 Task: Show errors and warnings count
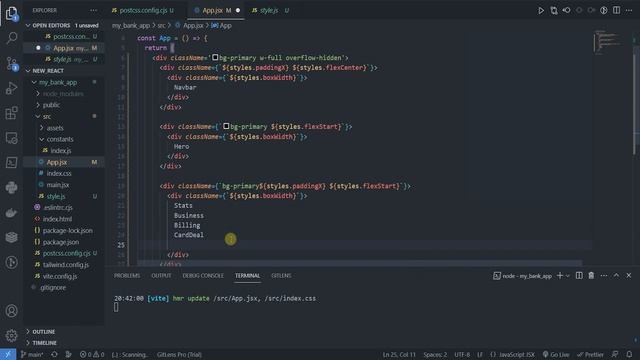pyautogui.click(x=92, y=354)
